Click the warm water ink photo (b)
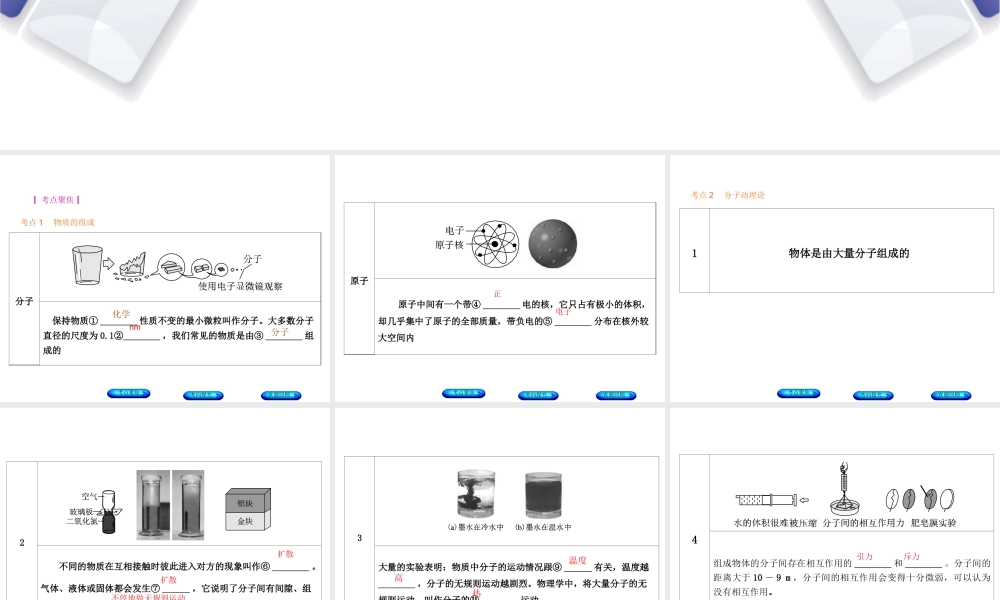 [x=543, y=495]
